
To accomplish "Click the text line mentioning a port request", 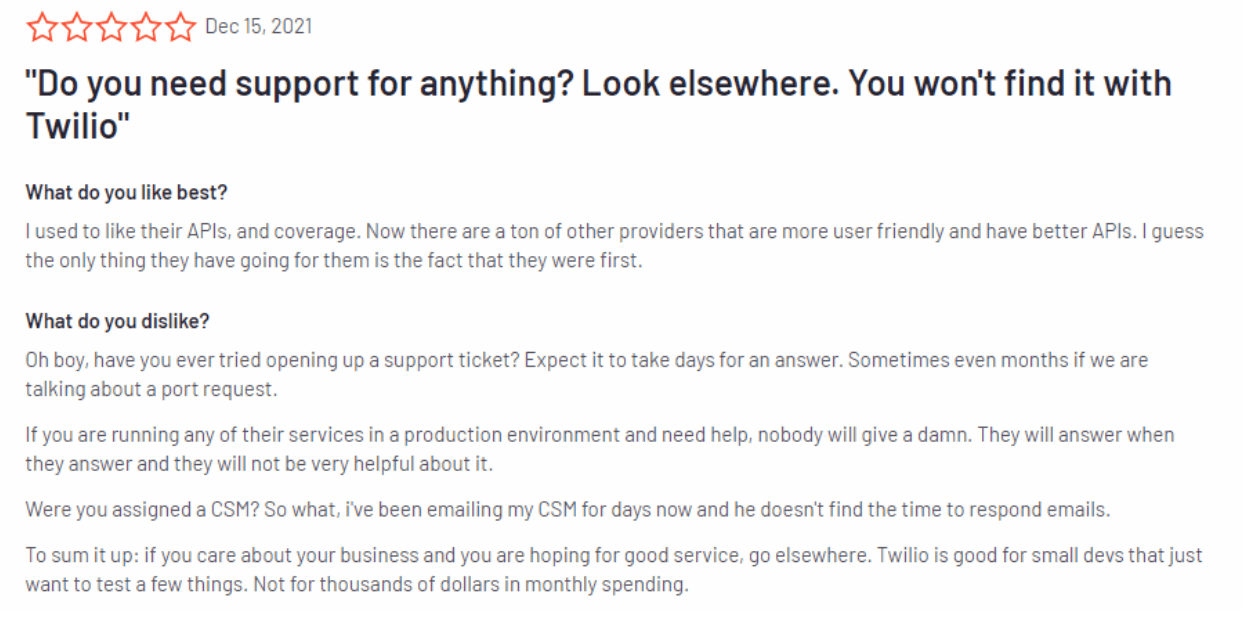I will coord(151,389).
